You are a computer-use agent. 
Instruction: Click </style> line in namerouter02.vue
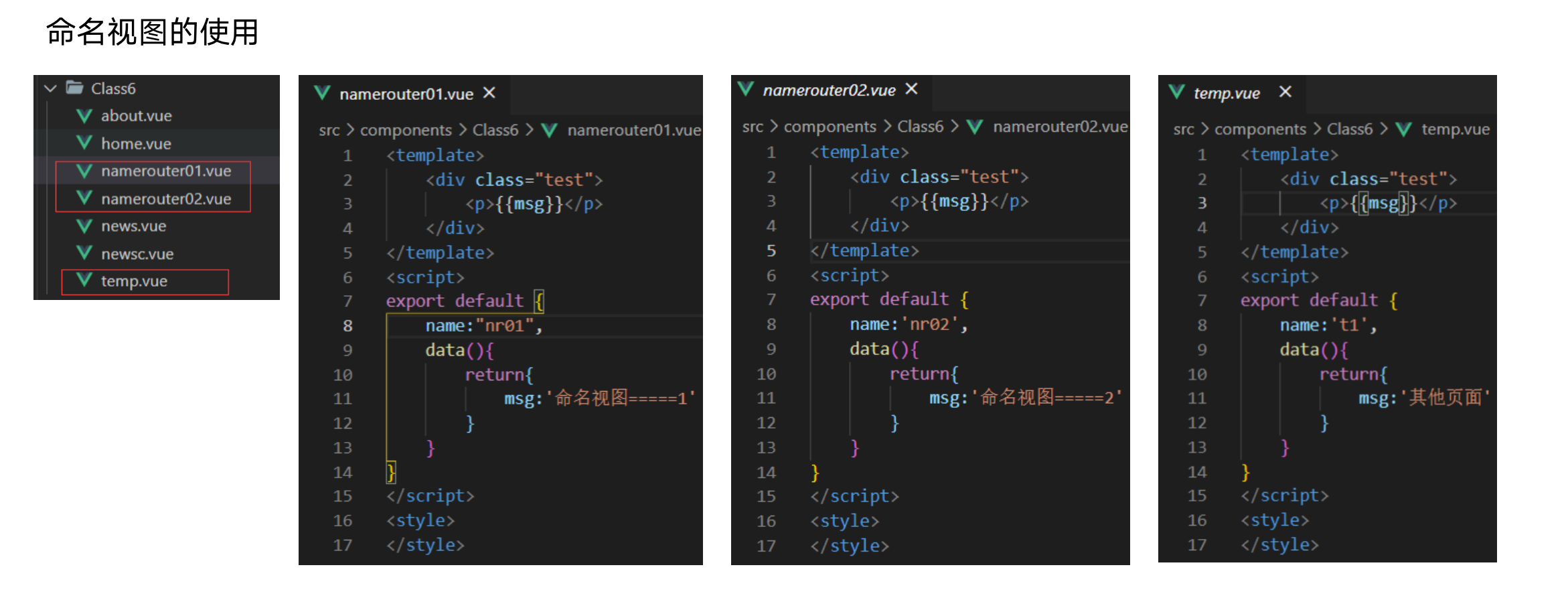pyautogui.click(x=850, y=546)
